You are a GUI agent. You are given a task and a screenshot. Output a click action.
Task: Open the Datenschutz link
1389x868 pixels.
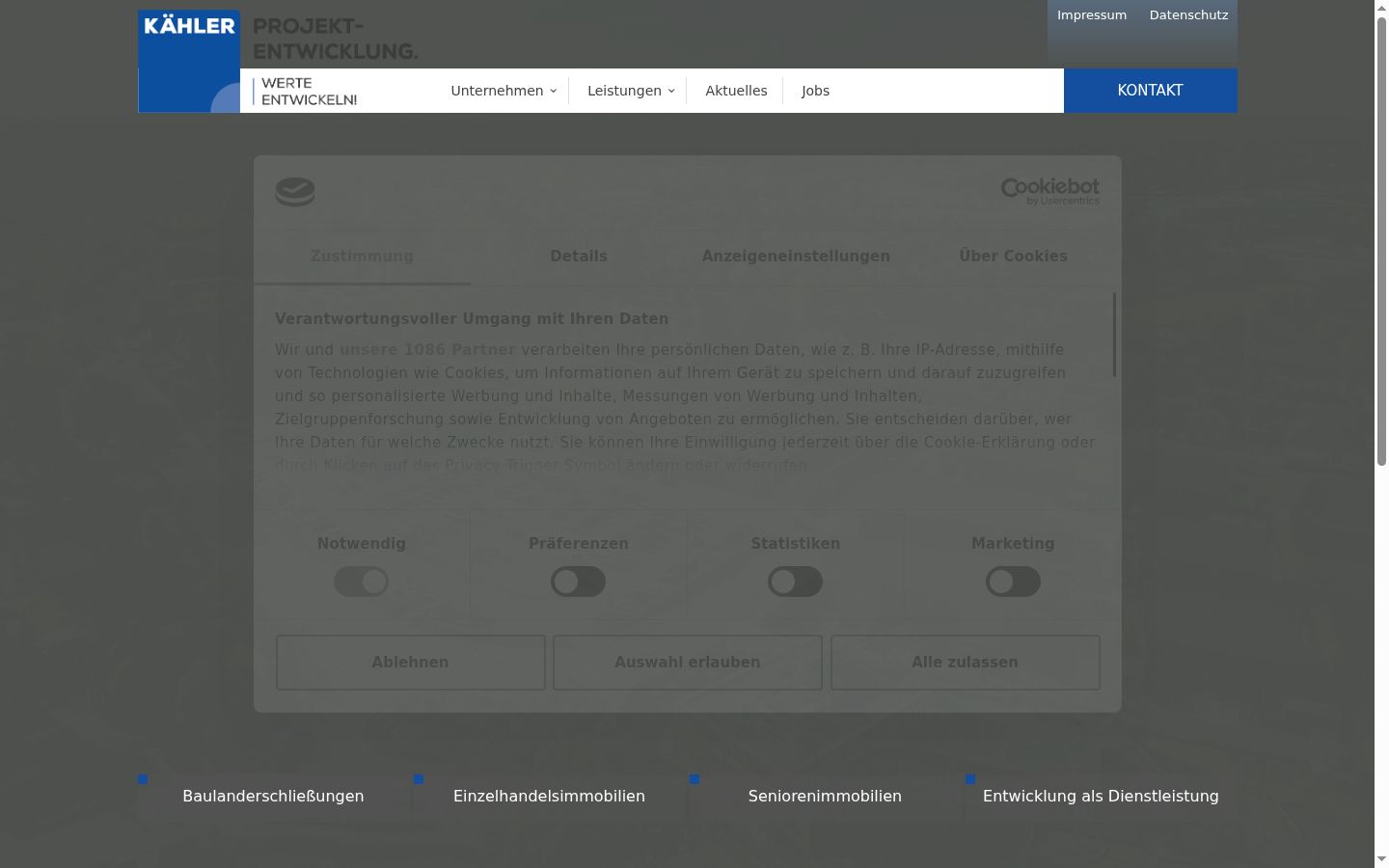[x=1188, y=15]
